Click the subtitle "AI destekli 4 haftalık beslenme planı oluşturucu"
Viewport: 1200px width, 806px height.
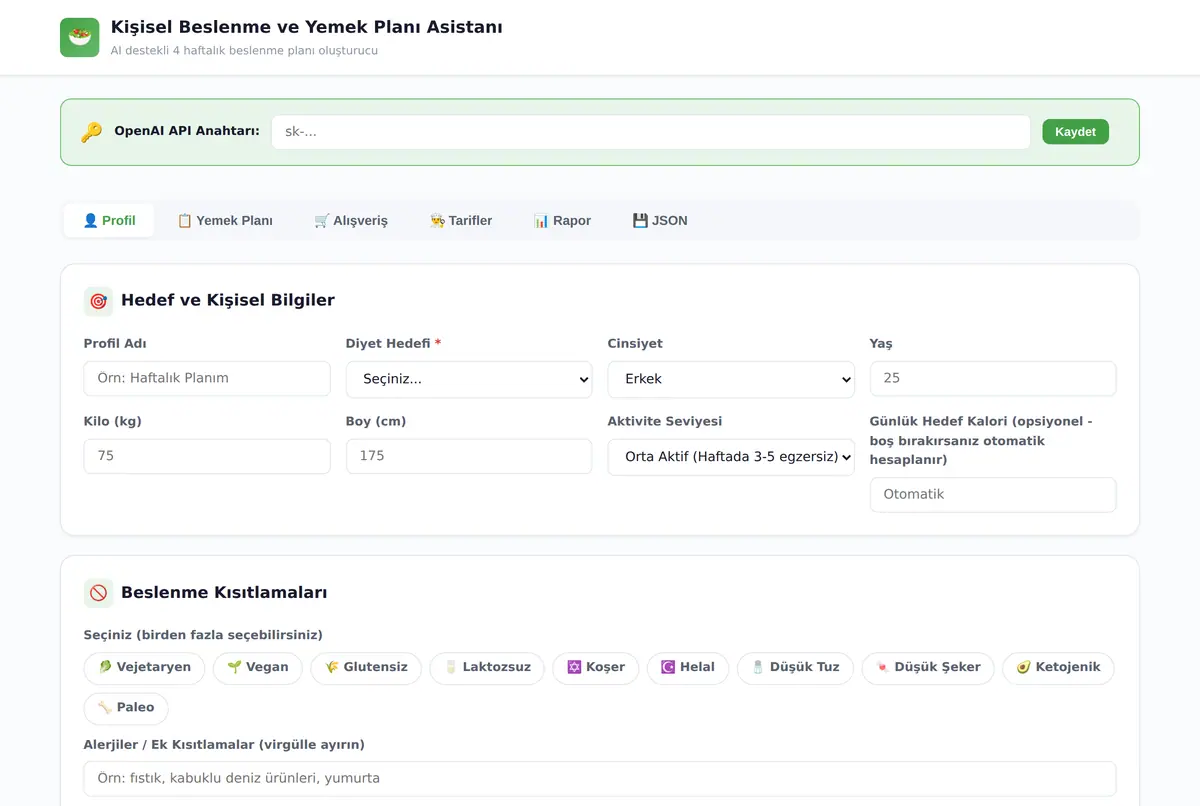pyautogui.click(x=245, y=50)
